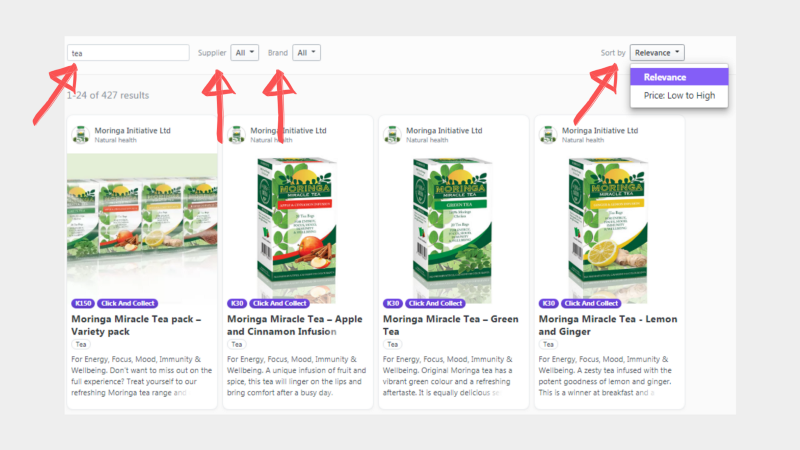Viewport: 800px width, 450px height.
Task: Click Moringa logo on Apple and Cinnamon card
Action: (236, 135)
